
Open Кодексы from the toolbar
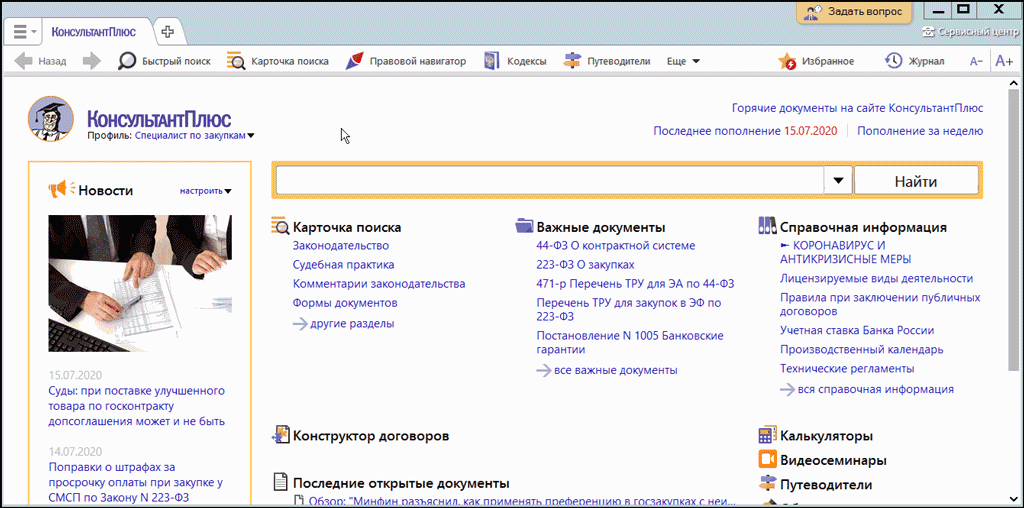click(515, 61)
